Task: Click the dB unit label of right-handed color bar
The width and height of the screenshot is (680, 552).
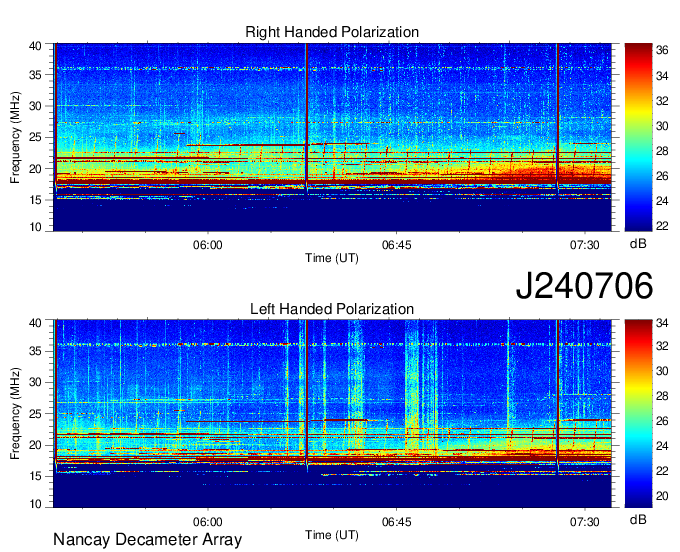Action: (x=638, y=244)
